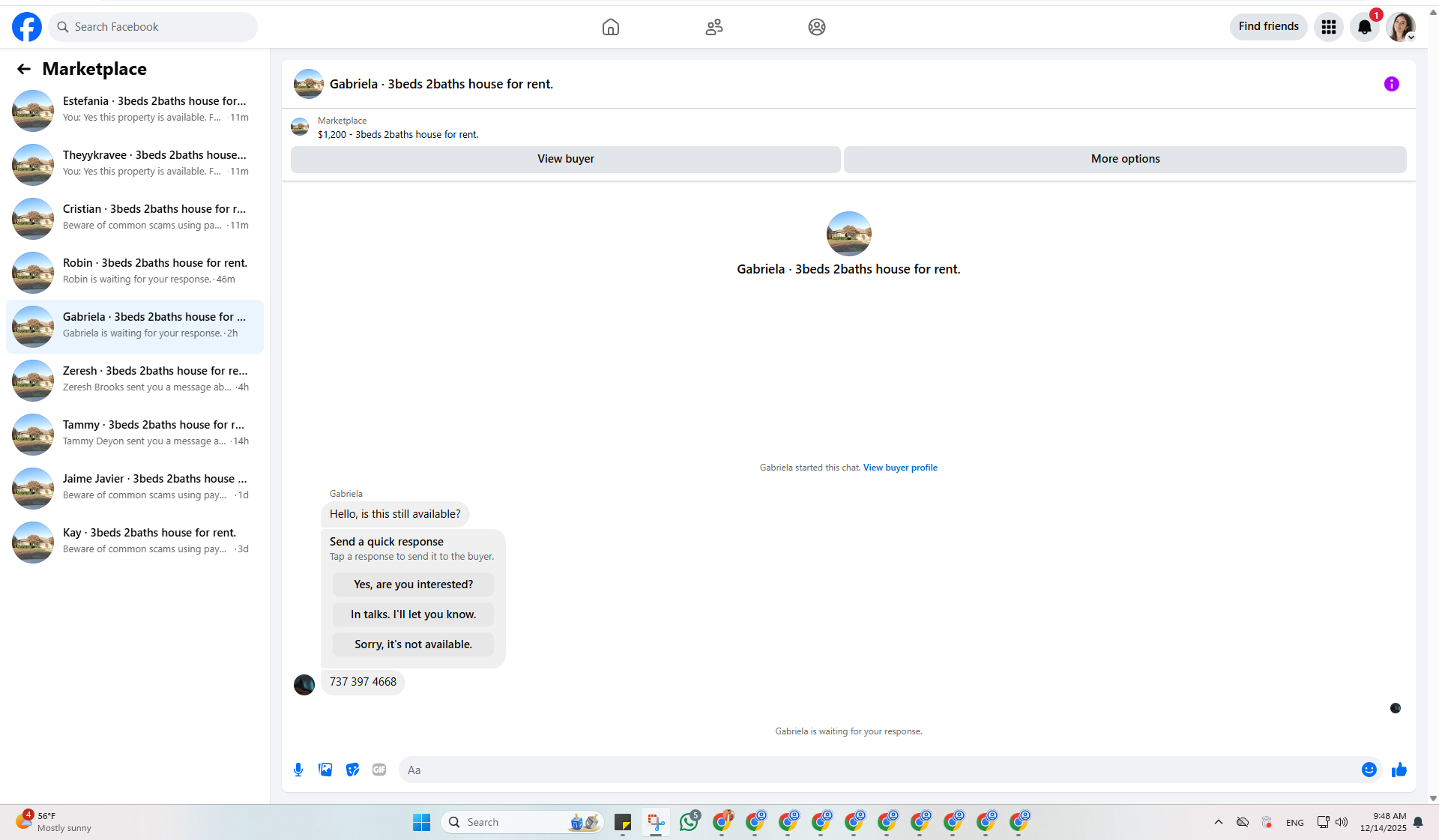Pick a GIF with the GIF icon
Screen dimensions: 1439x840
pyautogui.click(x=379, y=770)
